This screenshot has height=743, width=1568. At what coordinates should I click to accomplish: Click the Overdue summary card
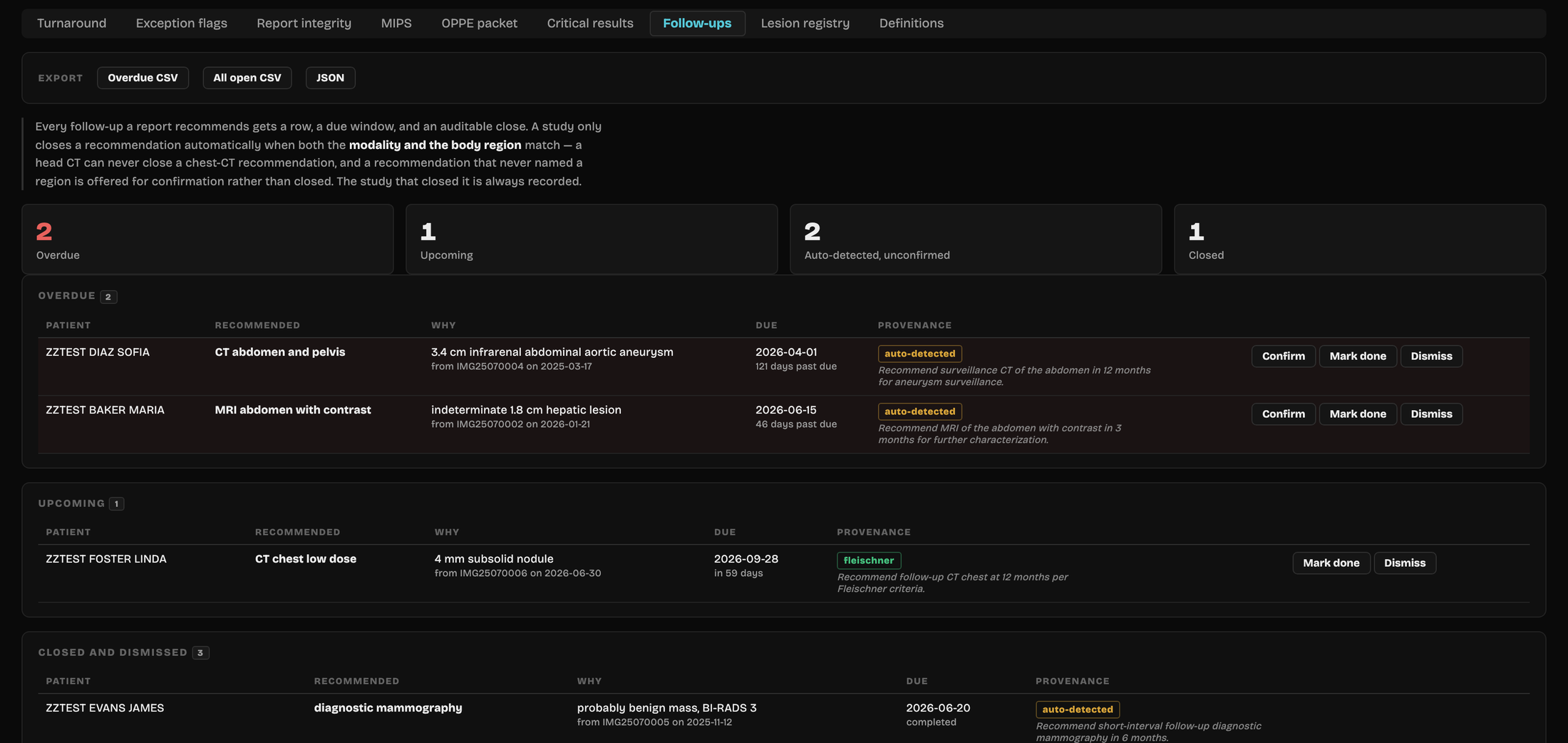click(207, 239)
